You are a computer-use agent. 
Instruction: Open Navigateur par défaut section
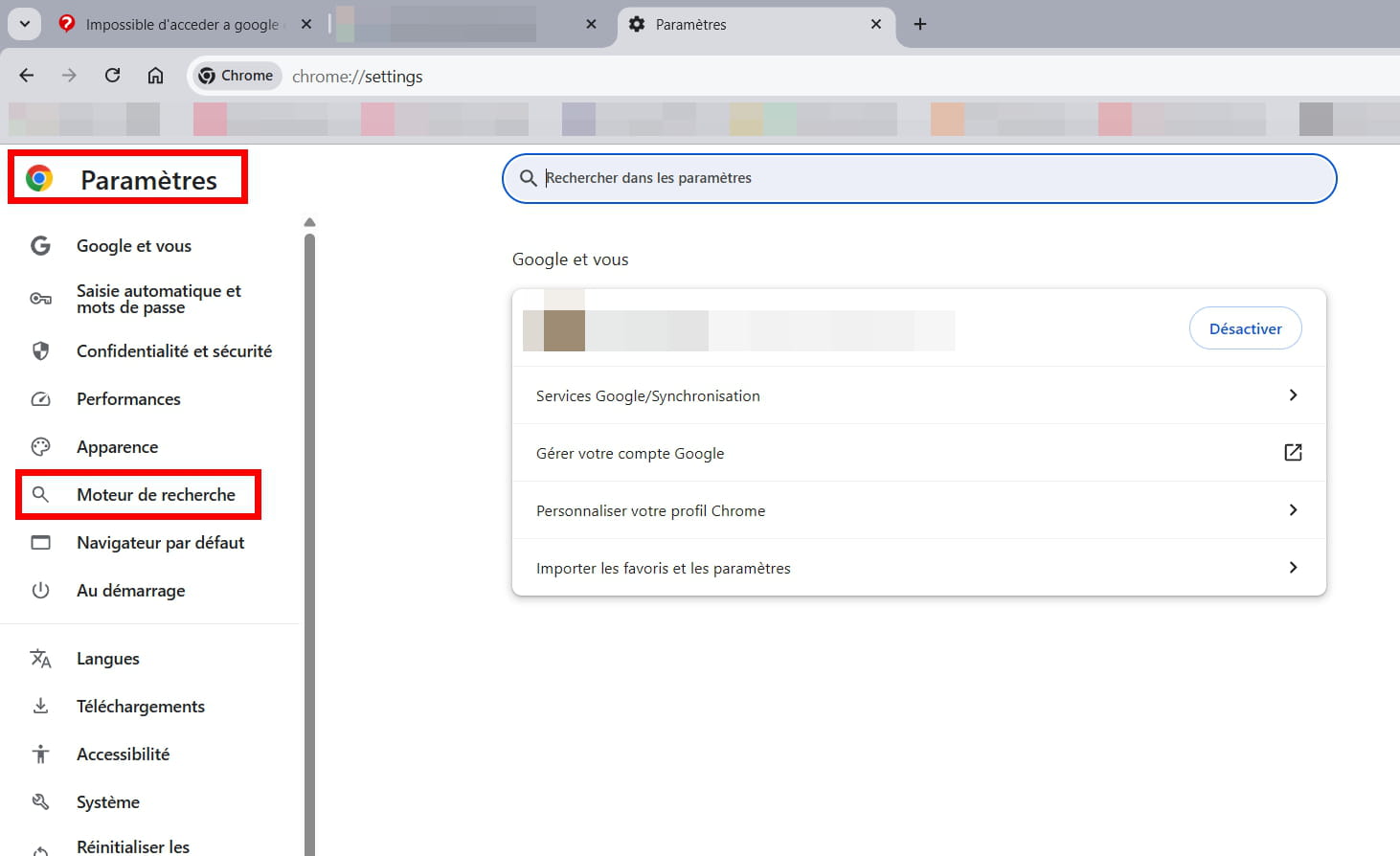point(160,543)
